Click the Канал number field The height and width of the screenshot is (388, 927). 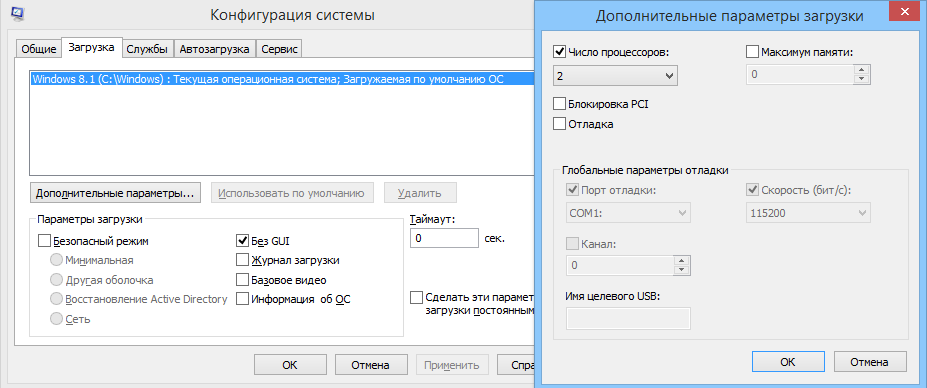(620, 266)
